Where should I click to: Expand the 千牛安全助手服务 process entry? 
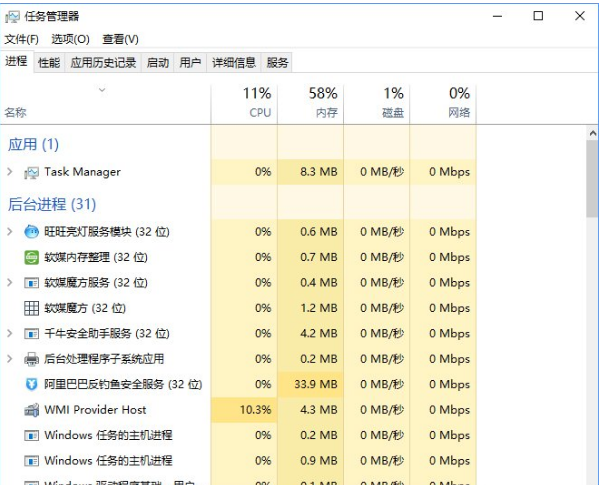10,333
